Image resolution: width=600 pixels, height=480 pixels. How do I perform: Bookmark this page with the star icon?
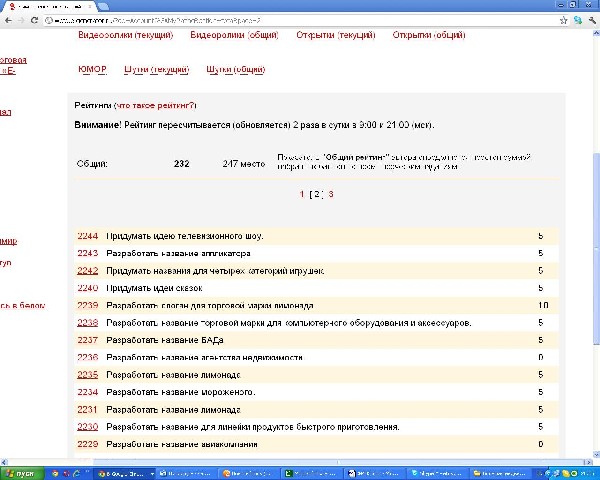[563, 20]
